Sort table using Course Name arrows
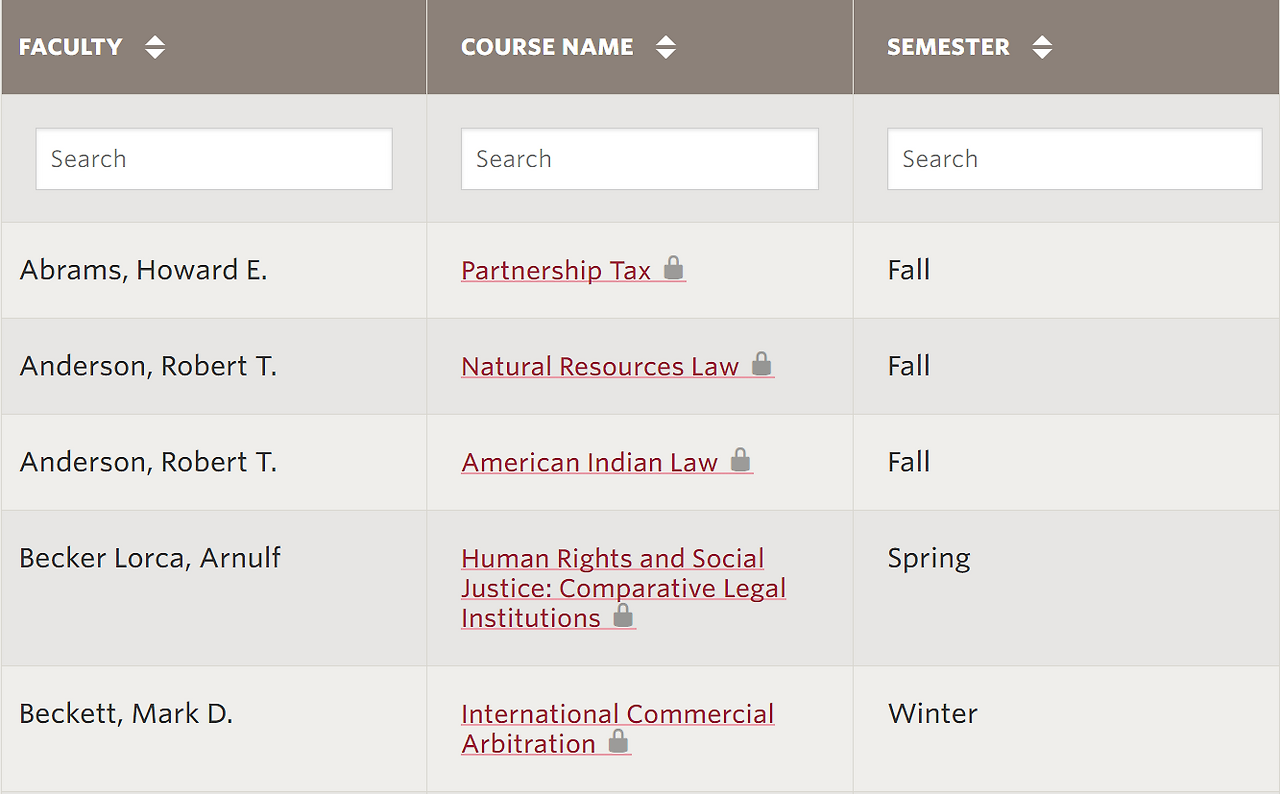Screen dimensions: 1280x794 point(666,47)
